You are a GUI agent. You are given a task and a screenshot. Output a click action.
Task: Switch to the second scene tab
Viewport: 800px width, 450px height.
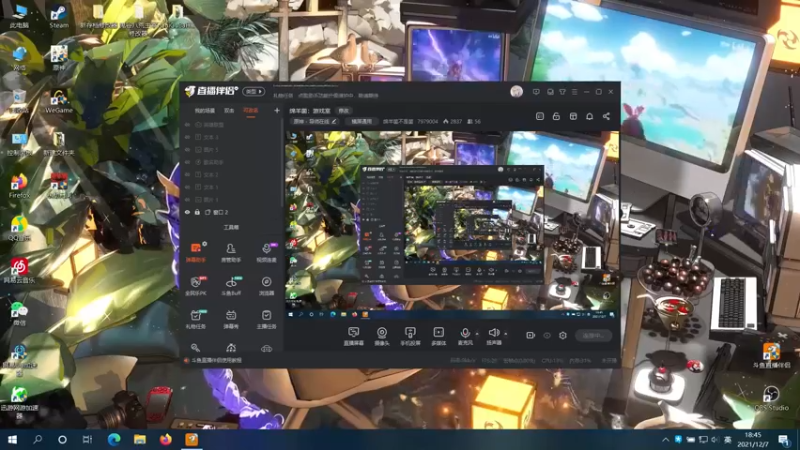coord(229,110)
